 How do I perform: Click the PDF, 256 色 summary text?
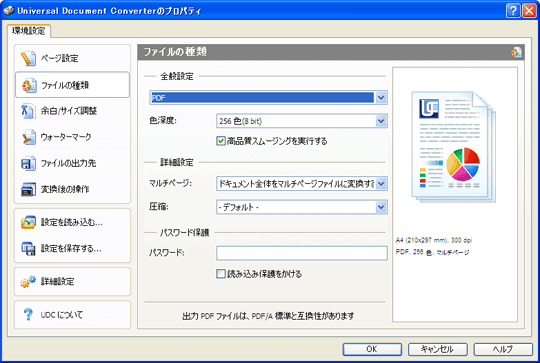click(x=432, y=252)
